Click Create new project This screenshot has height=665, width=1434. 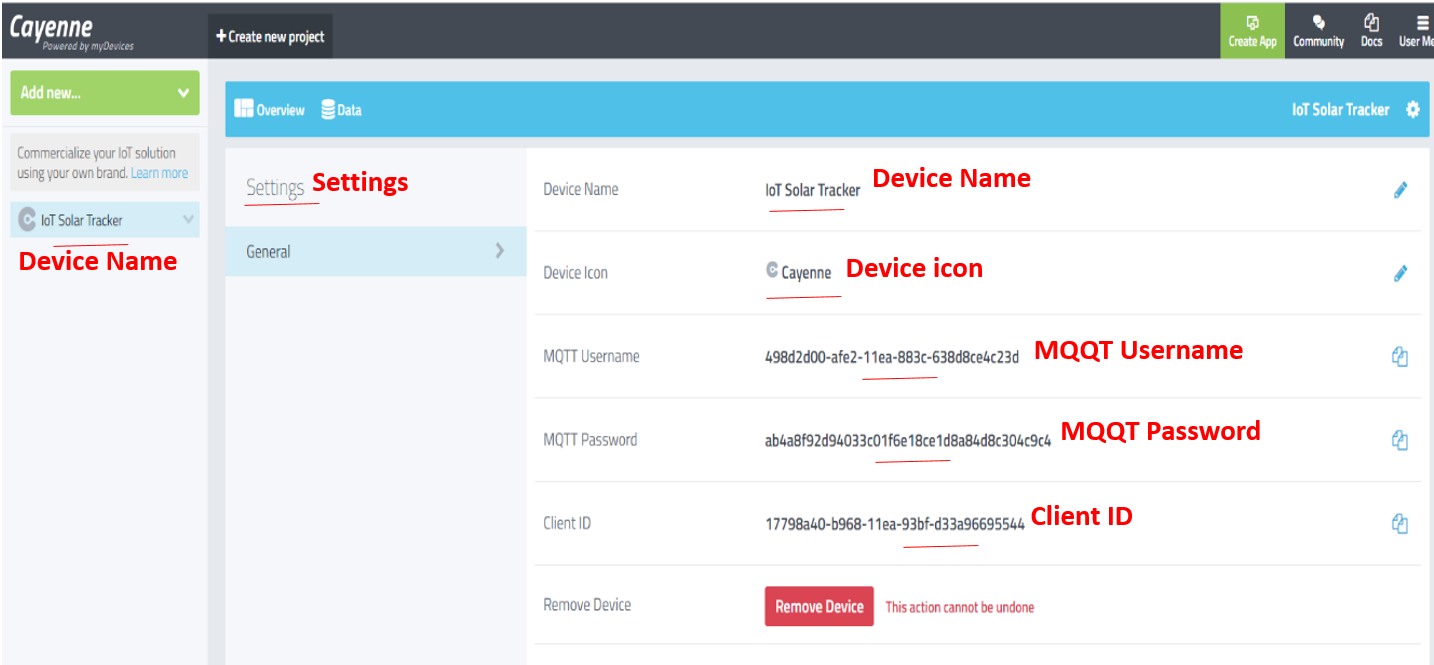270,37
